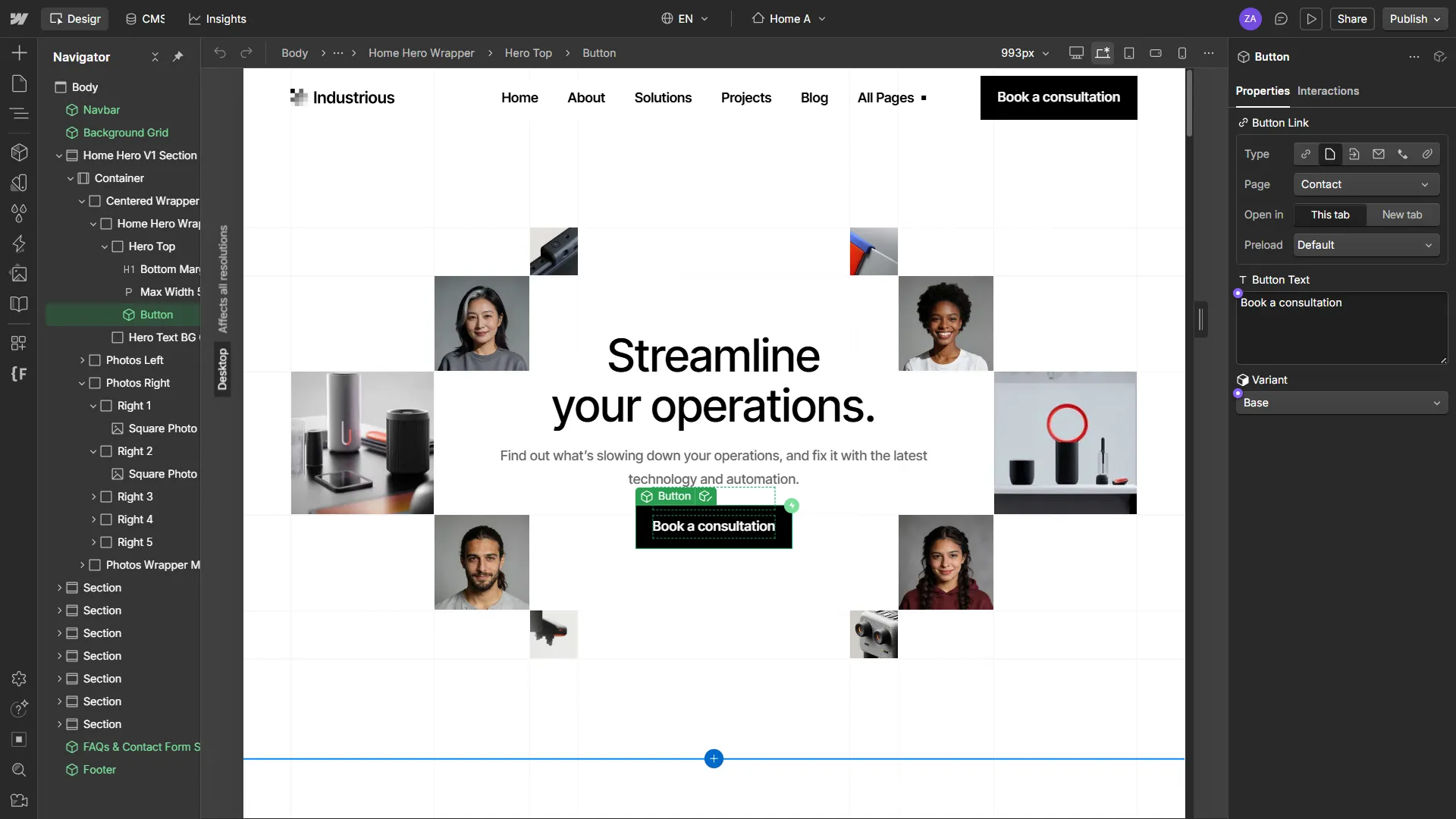The height and width of the screenshot is (819, 1456).
Task: Toggle the base breakpoint star icon
Action: point(1103,53)
